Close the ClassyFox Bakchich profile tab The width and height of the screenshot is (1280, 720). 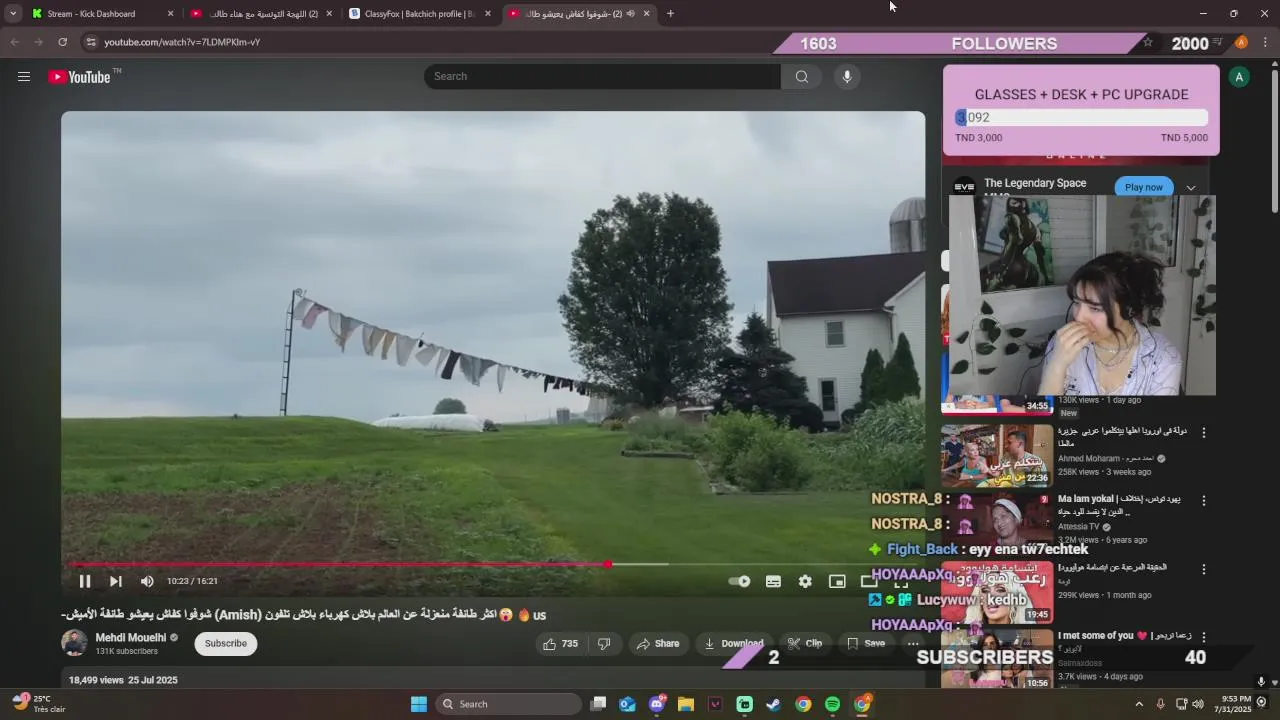pos(487,14)
